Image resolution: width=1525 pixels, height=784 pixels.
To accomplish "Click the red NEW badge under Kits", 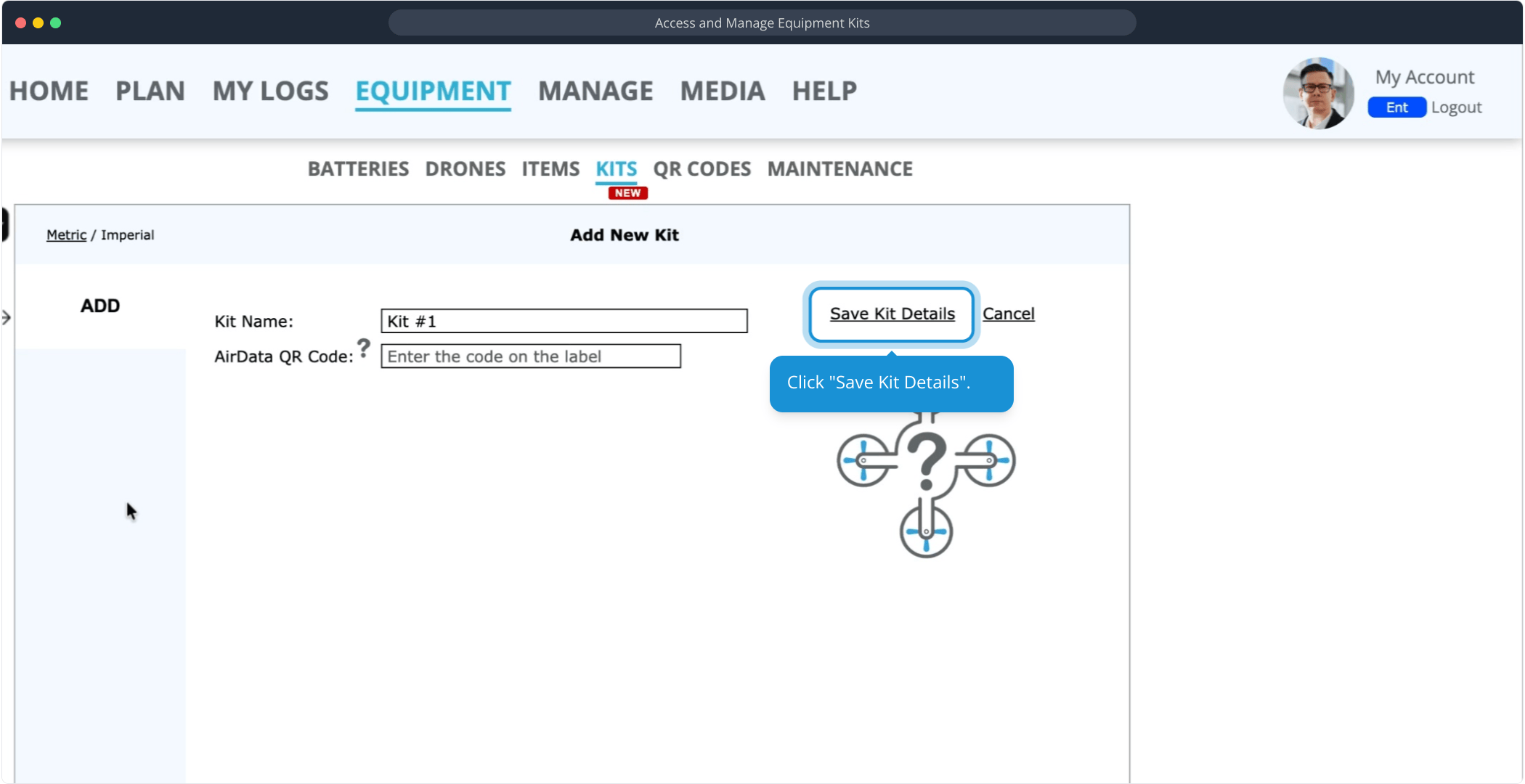I will click(x=627, y=193).
